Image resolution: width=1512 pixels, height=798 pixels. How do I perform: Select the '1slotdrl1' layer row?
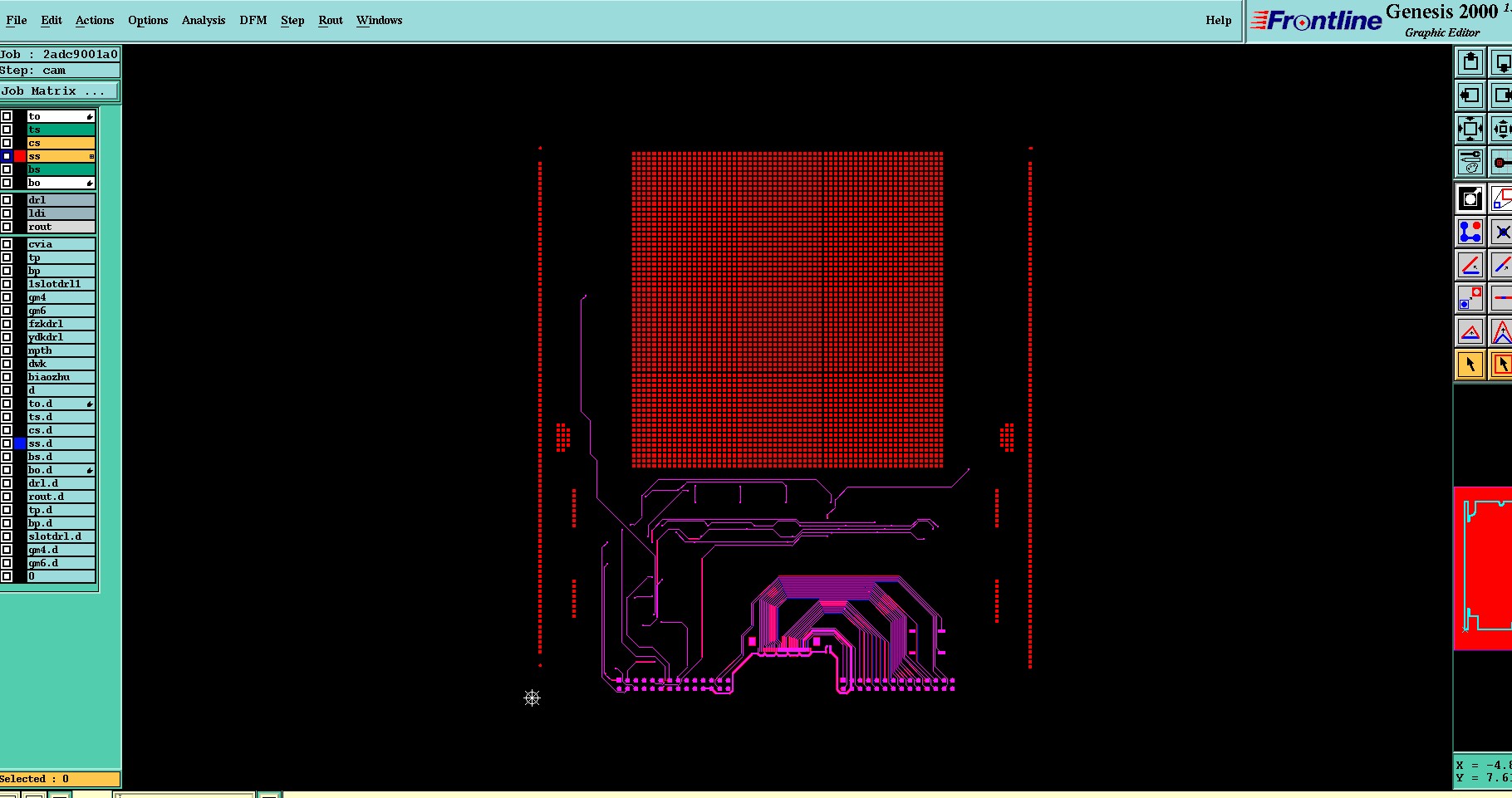61,284
